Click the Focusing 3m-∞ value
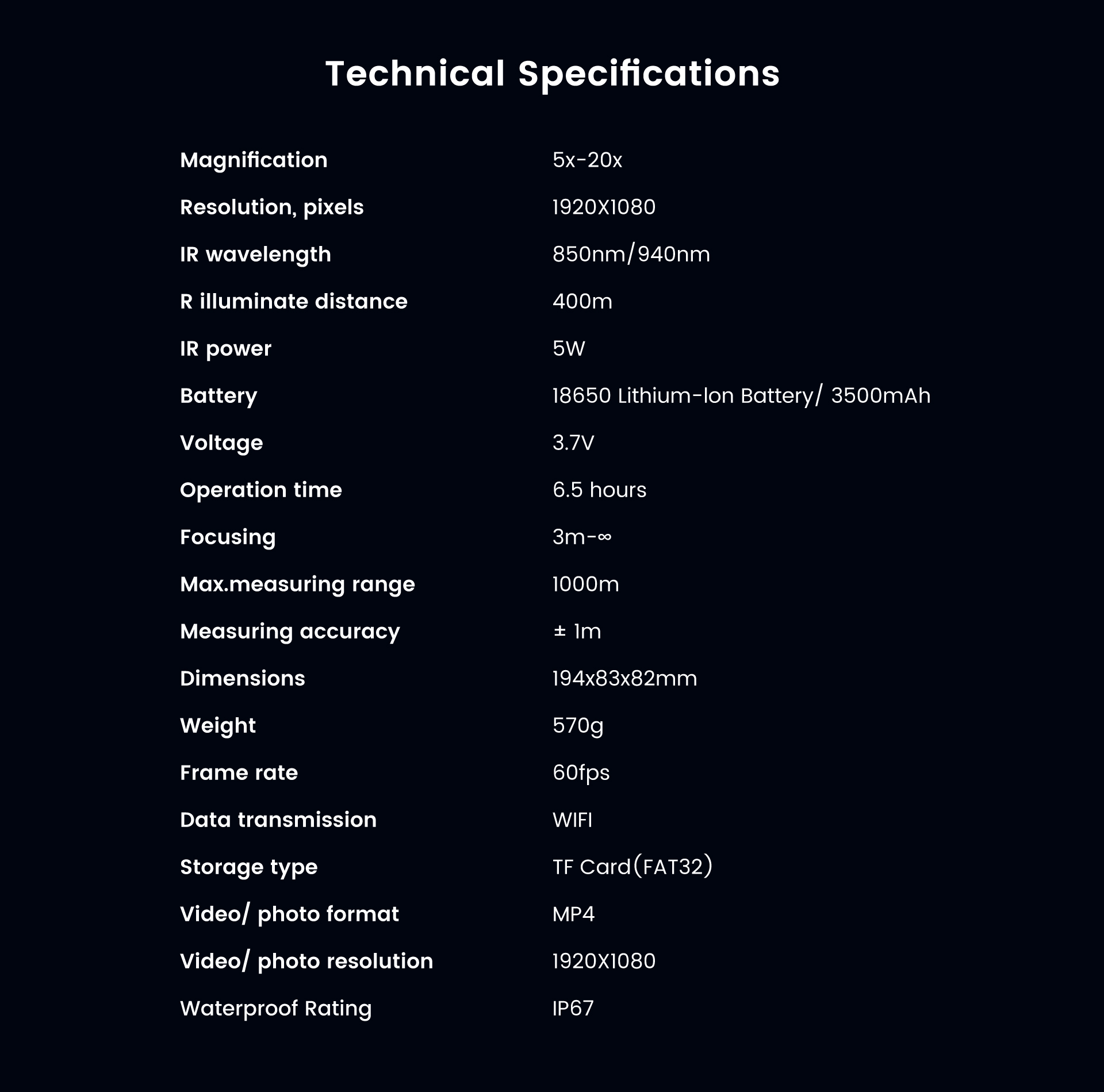This screenshot has width=1104, height=1092. [582, 537]
